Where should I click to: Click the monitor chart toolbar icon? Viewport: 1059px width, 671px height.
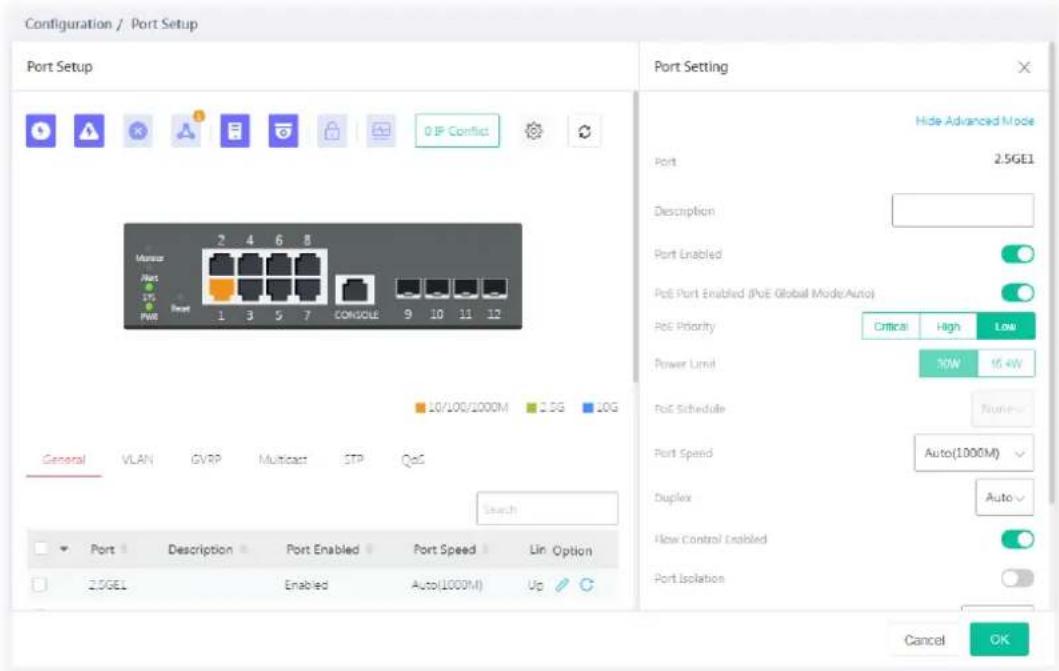point(381,131)
